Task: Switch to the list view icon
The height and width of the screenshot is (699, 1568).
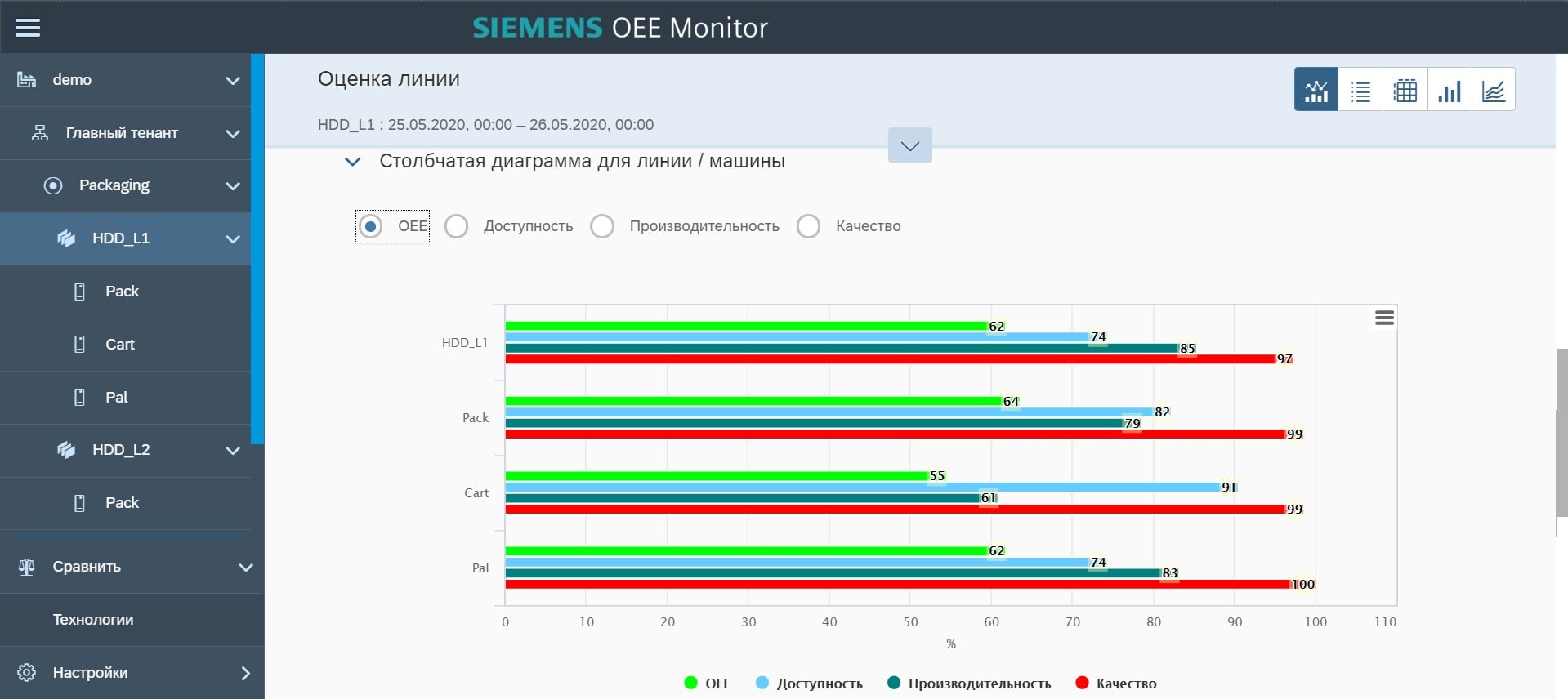Action: point(1360,89)
